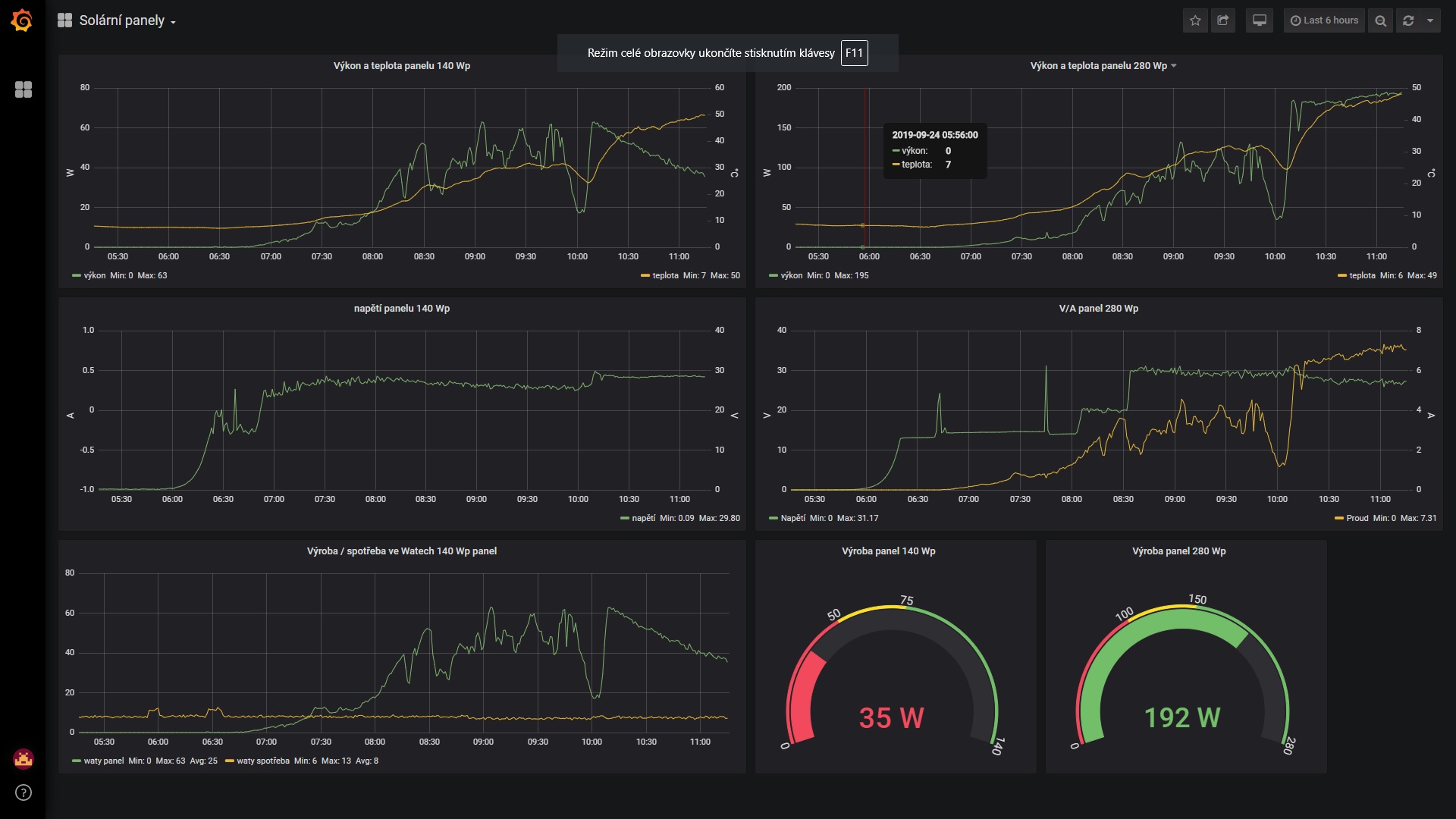This screenshot has width=1456, height=819.
Task: Click the zoom out time range icon
Action: [x=1380, y=20]
